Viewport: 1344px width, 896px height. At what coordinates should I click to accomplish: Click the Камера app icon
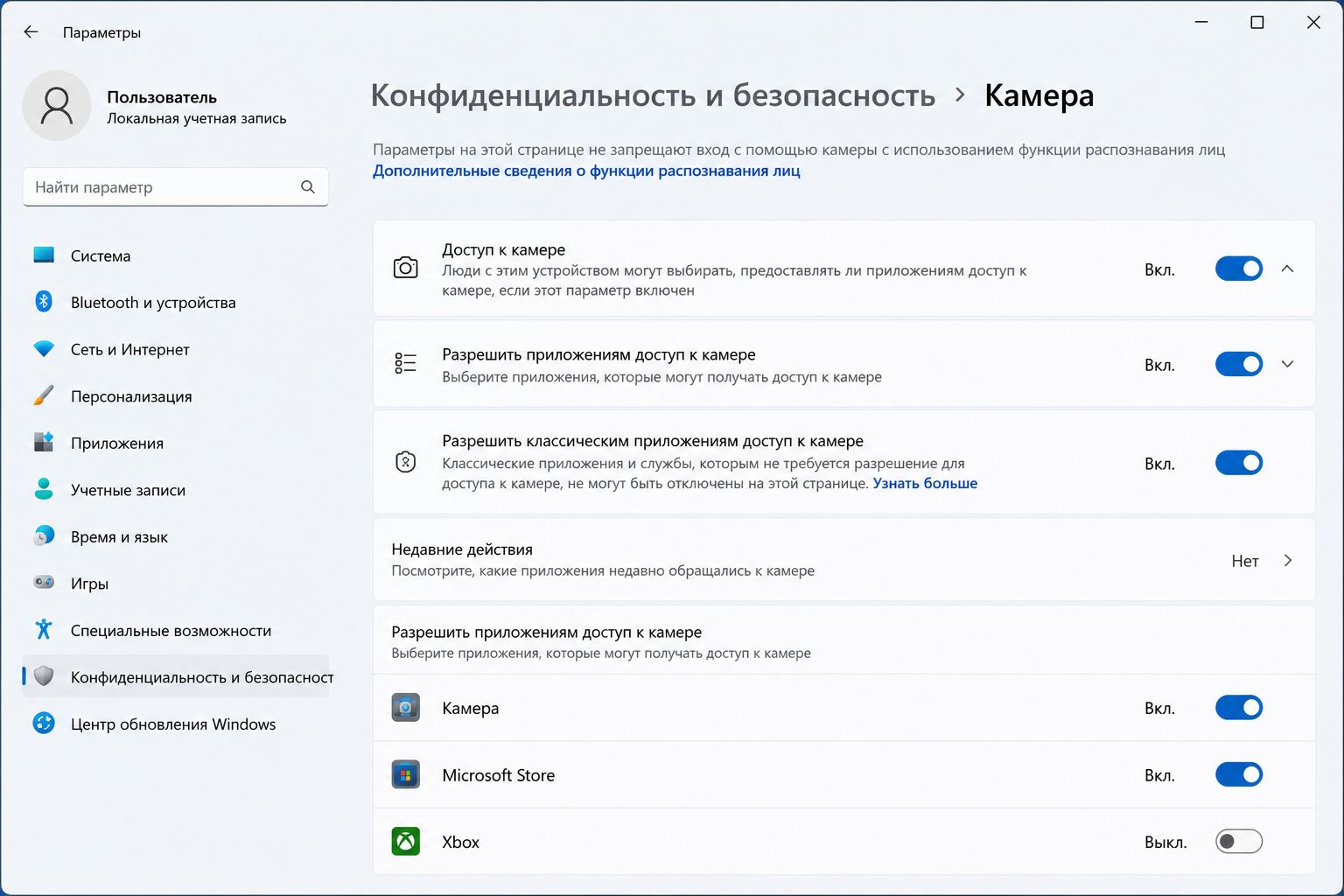[x=405, y=707]
